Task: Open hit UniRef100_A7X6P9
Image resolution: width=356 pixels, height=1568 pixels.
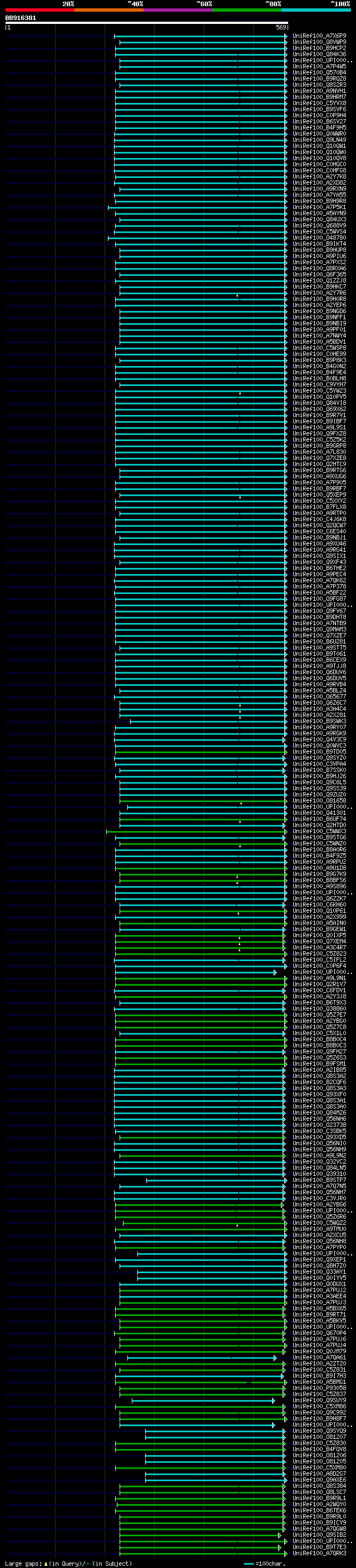Action: pos(319,36)
